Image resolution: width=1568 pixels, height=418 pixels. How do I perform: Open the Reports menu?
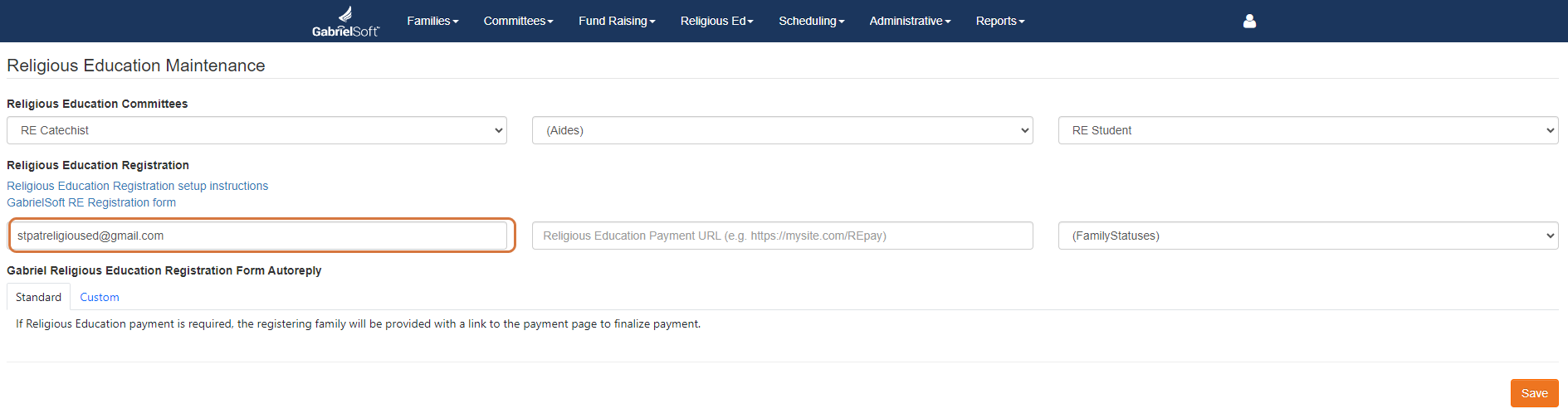[1000, 21]
